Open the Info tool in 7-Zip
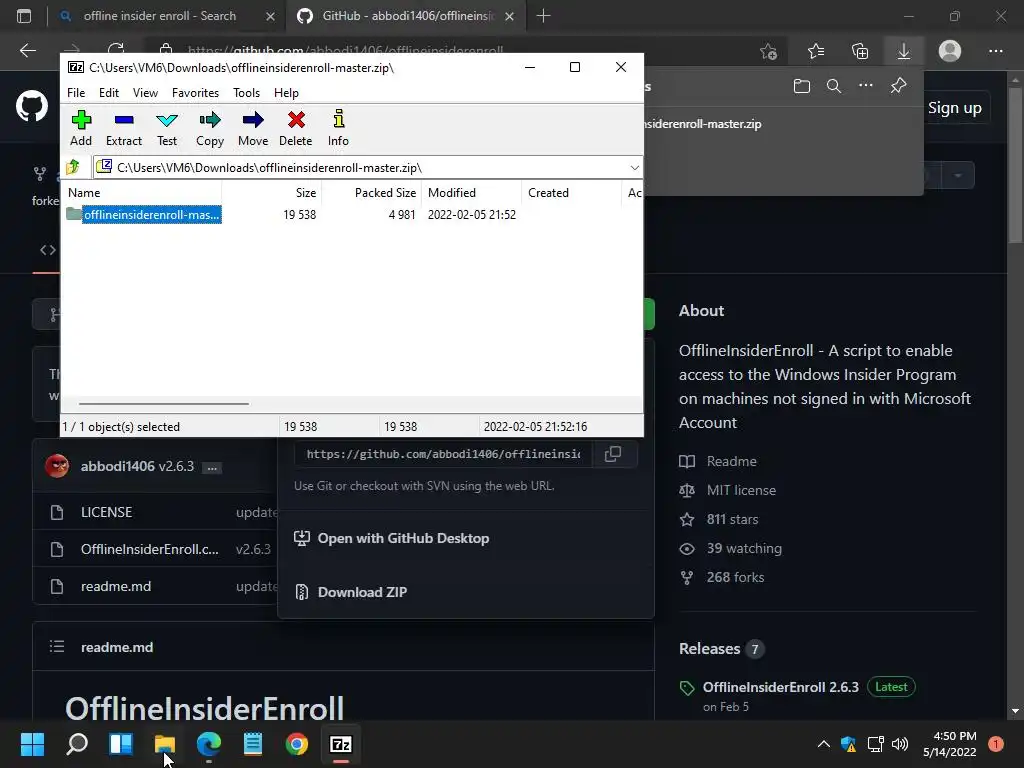The width and height of the screenshot is (1024, 768). click(338, 128)
